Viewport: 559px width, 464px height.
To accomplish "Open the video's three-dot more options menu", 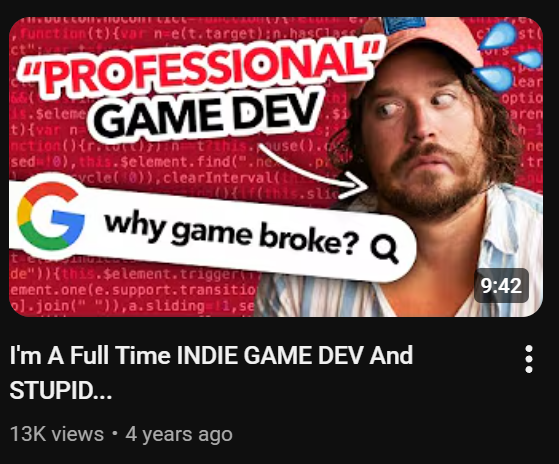I will [529, 359].
